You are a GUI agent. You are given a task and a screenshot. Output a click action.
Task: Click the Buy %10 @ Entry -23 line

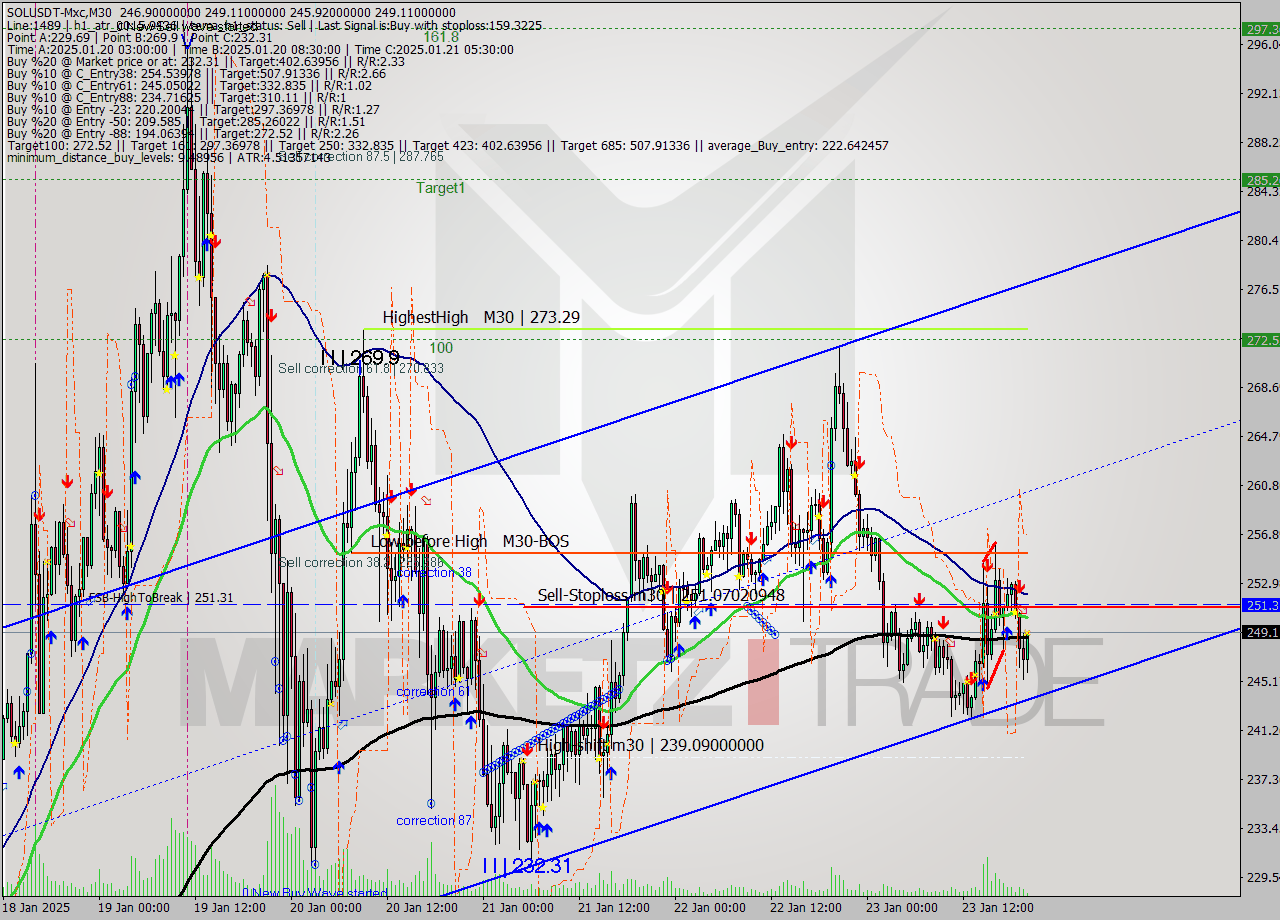(x=193, y=109)
